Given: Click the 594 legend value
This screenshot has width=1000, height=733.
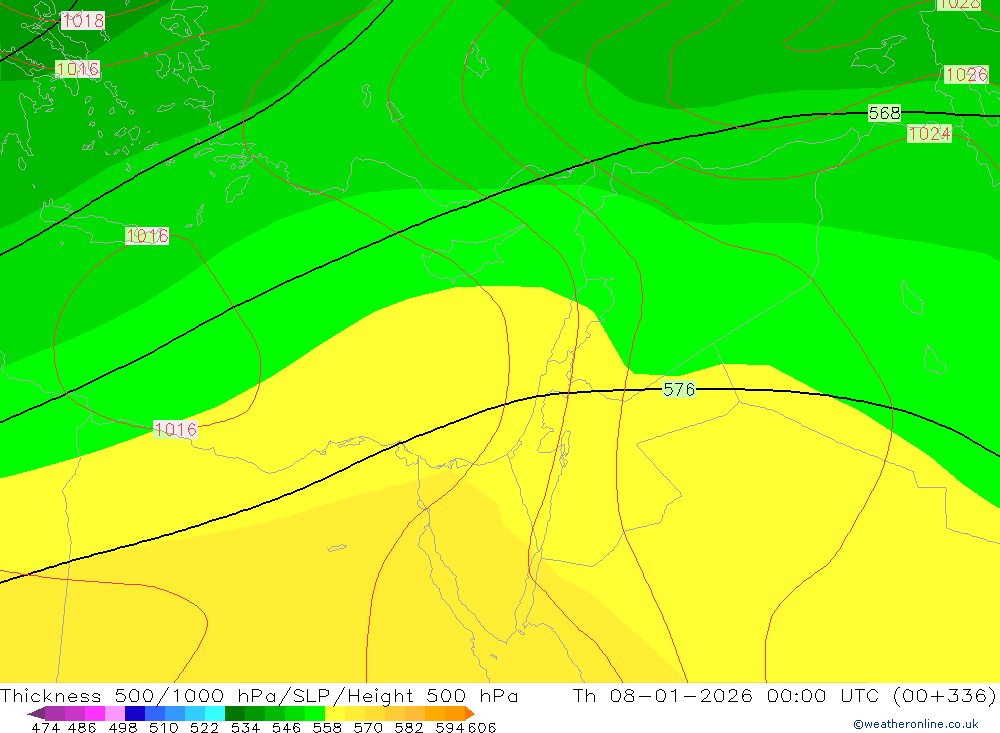Looking at the screenshot, I should (450, 727).
